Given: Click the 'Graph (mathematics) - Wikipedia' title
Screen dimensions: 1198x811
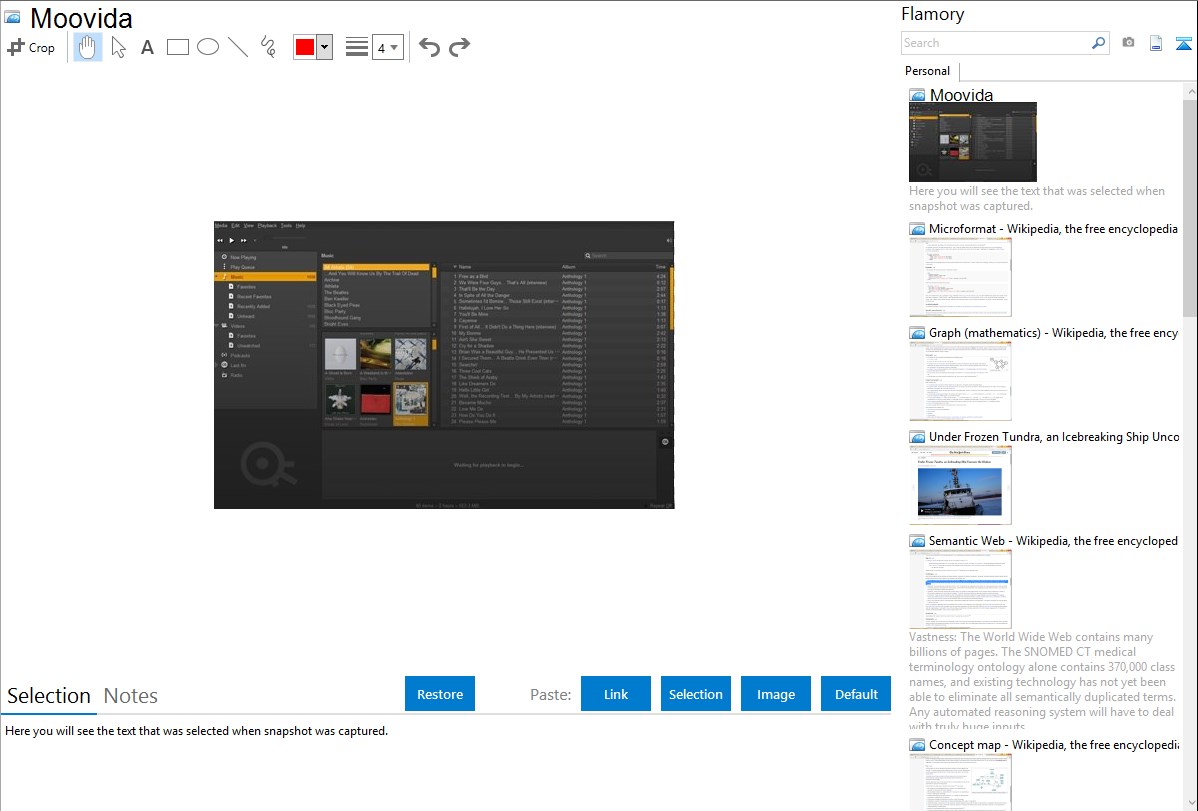Looking at the screenshot, I should click(x=1053, y=333).
